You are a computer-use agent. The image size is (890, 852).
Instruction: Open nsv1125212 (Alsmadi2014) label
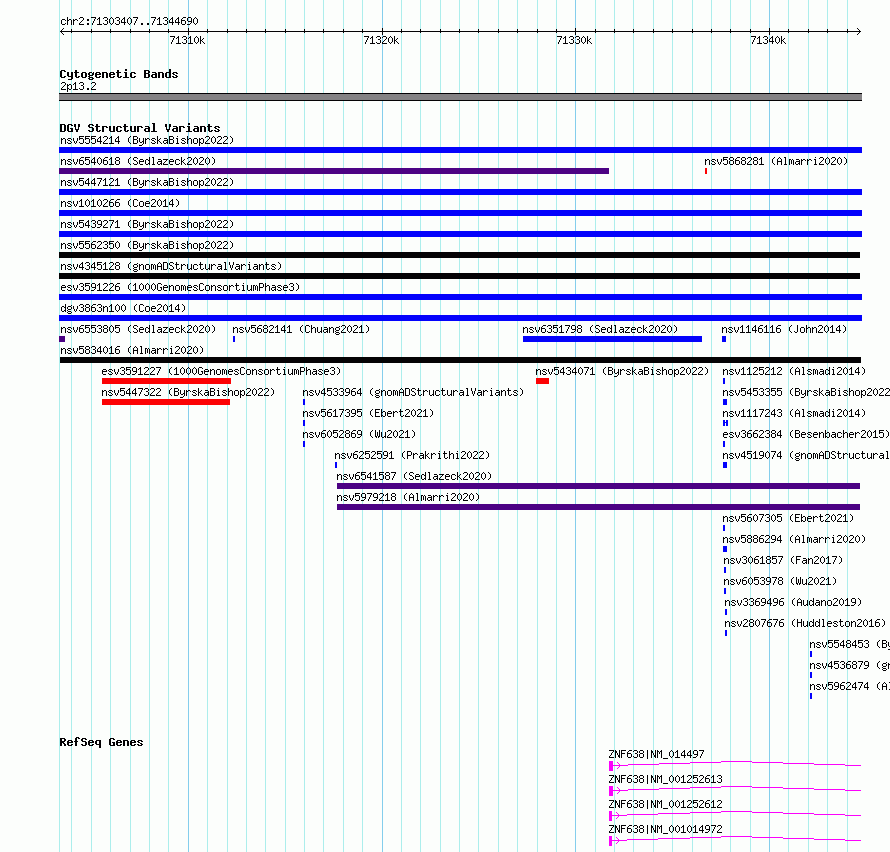coord(794,371)
